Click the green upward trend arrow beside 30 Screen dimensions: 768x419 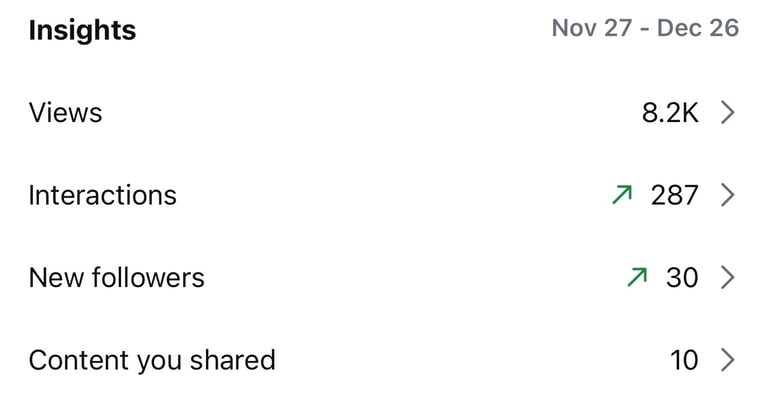coord(637,277)
